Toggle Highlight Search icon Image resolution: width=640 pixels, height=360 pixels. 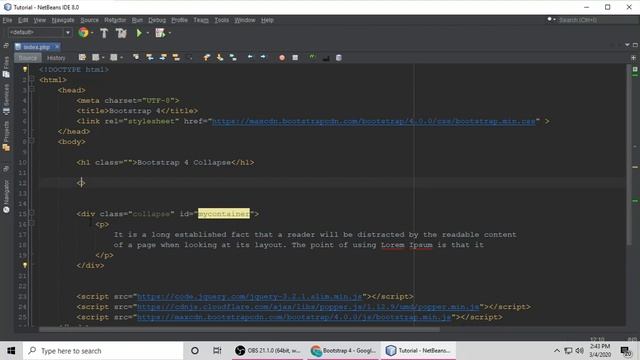[x=176, y=58]
